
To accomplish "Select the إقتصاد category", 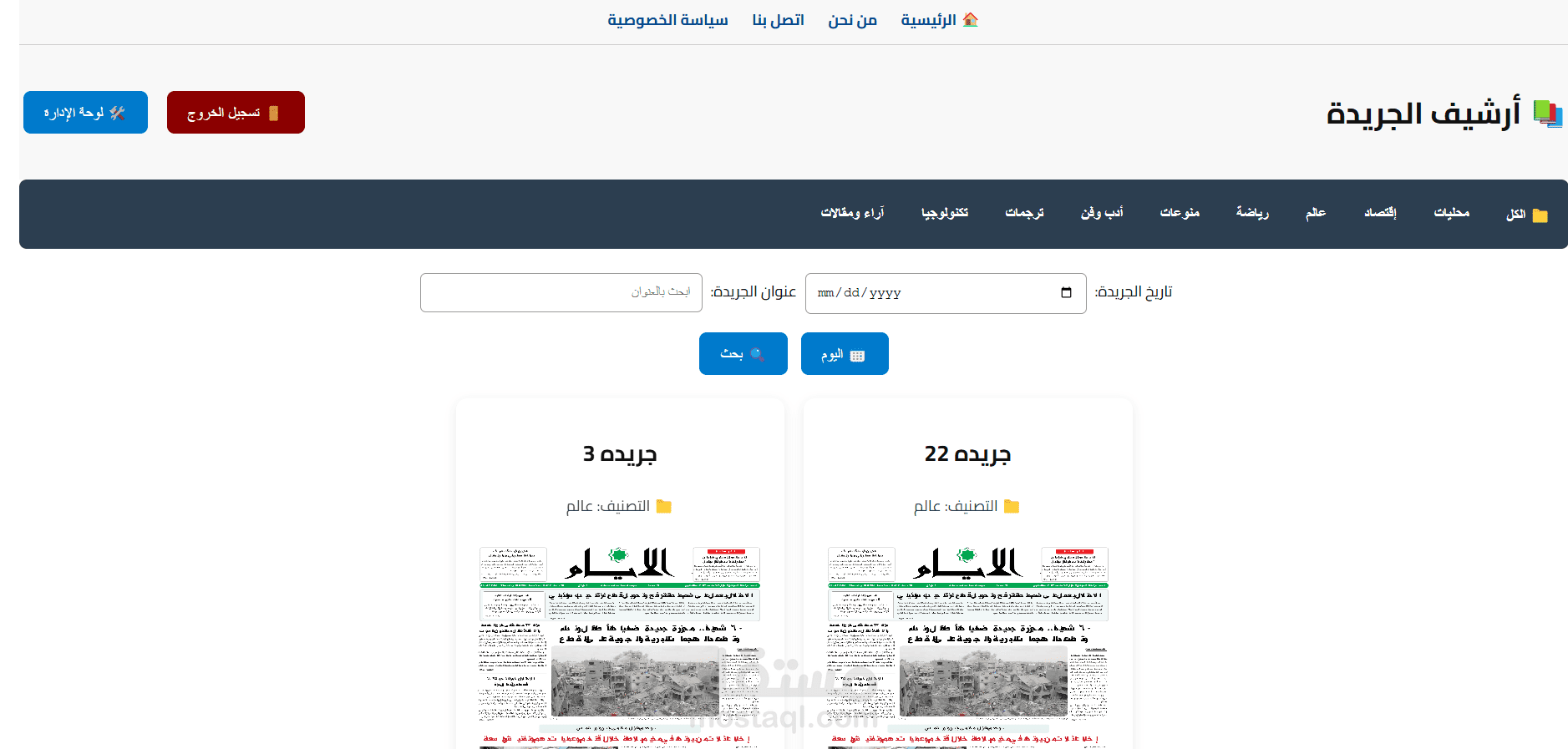I will 1380,213.
